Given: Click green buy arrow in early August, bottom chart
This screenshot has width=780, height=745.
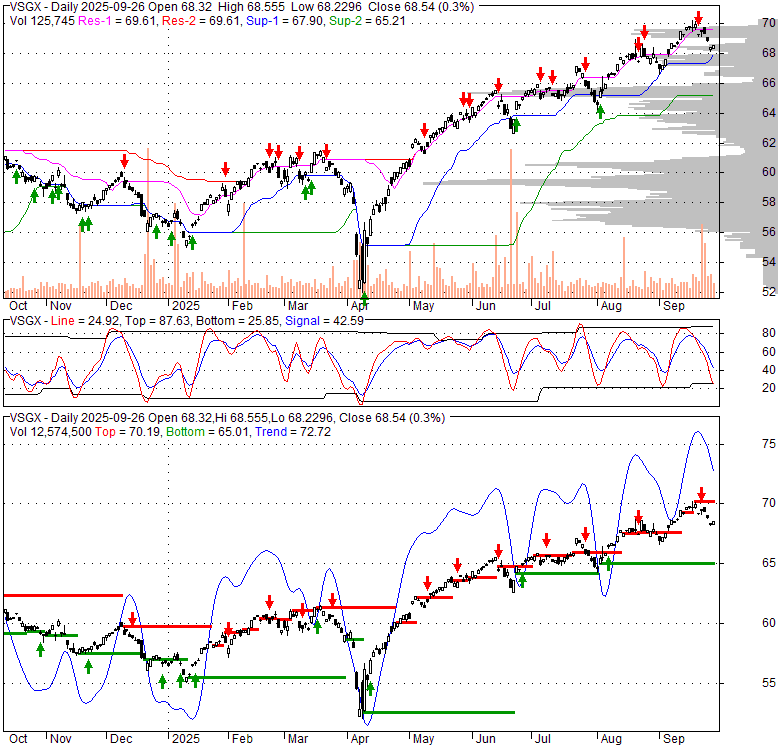Looking at the screenshot, I should point(608,563).
